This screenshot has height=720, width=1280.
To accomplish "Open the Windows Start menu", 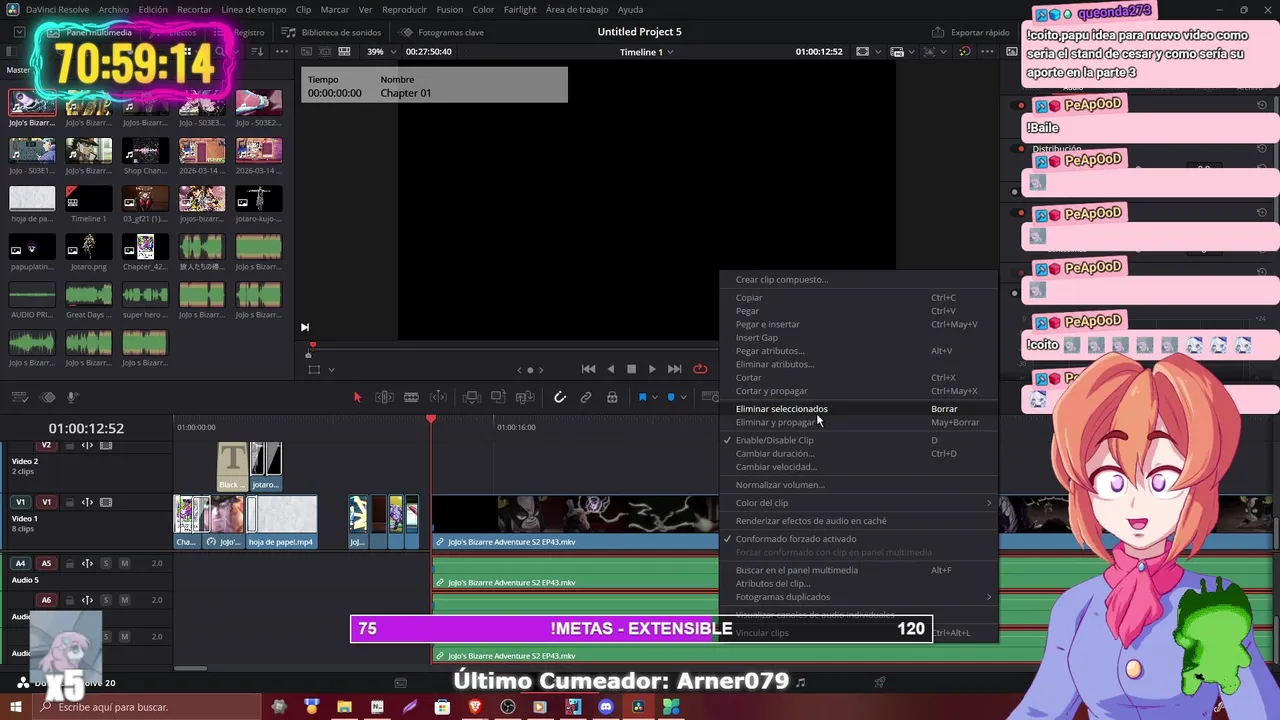I will [x=15, y=707].
